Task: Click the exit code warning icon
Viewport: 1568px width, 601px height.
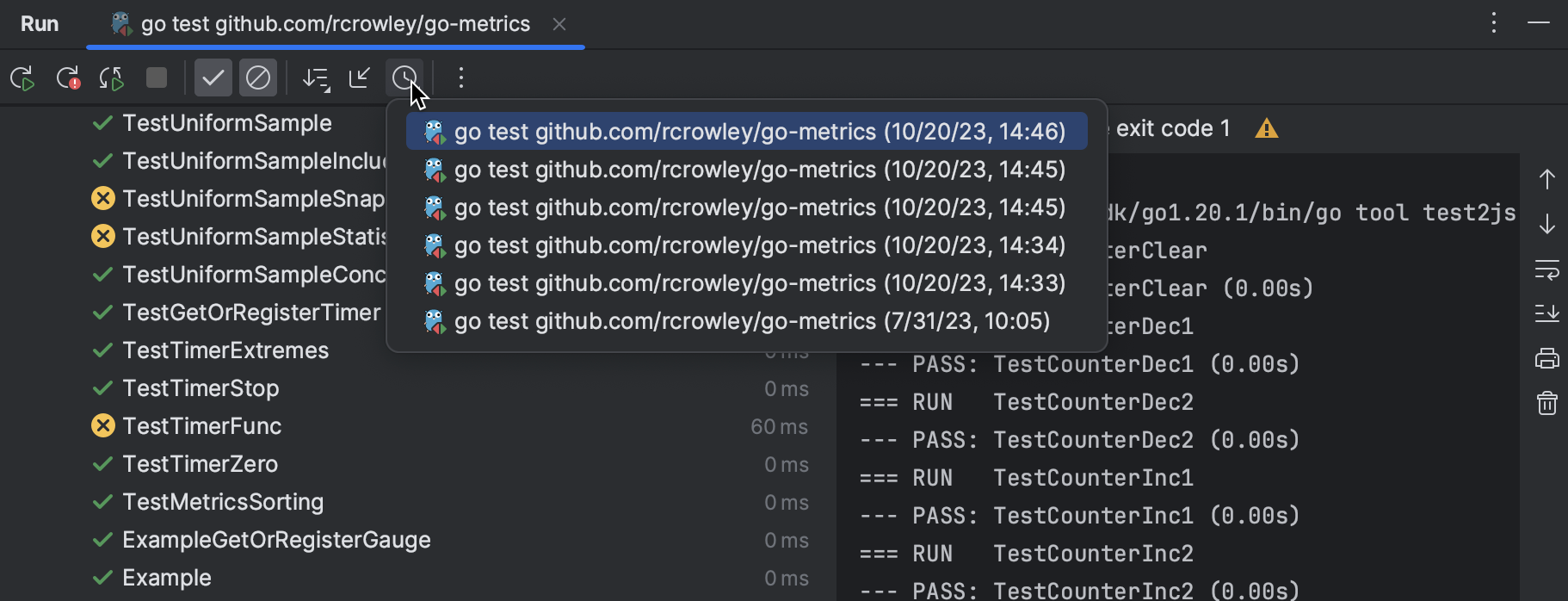Action: (1266, 129)
